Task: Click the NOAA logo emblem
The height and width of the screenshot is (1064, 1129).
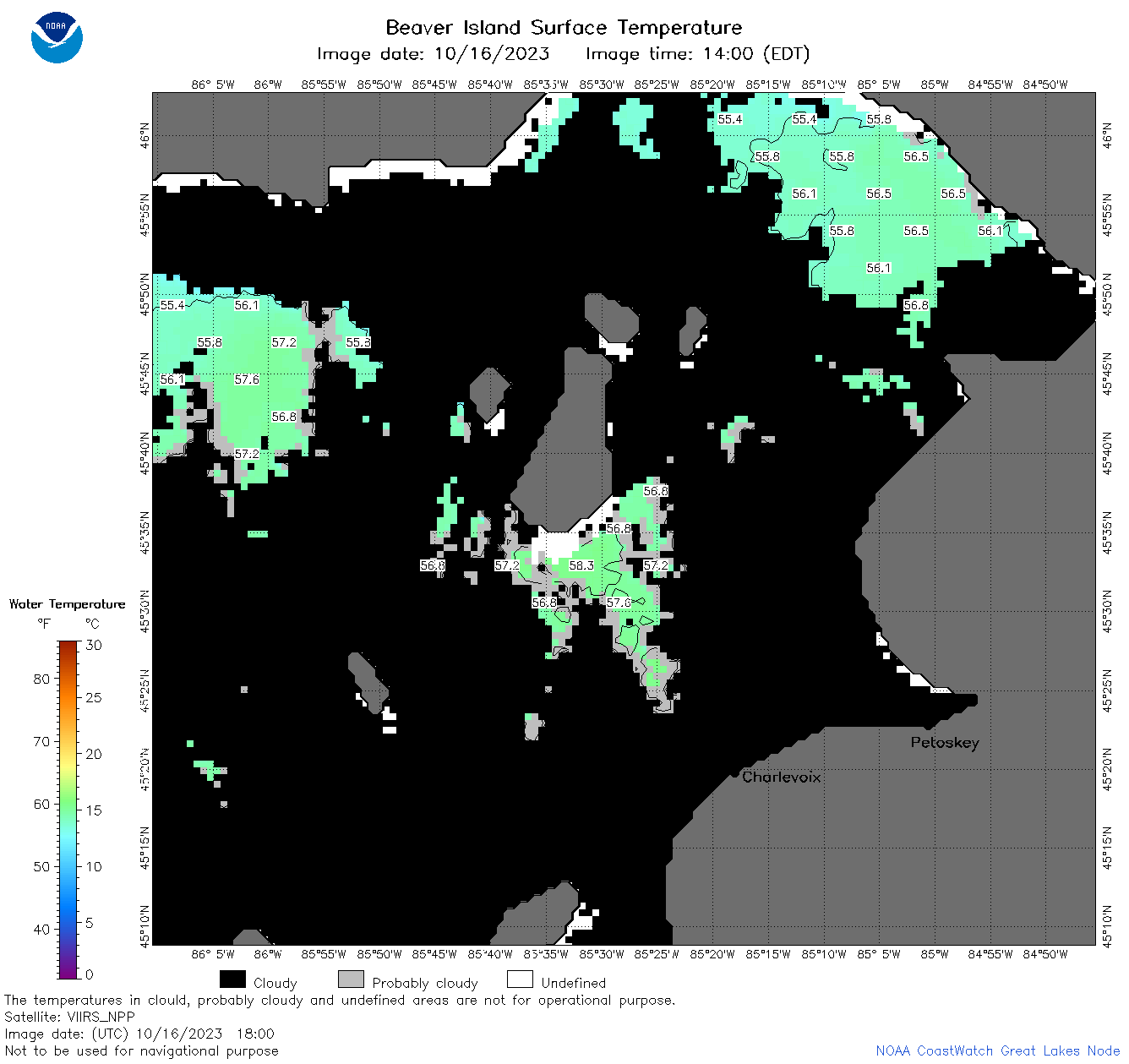Action: 57,37
